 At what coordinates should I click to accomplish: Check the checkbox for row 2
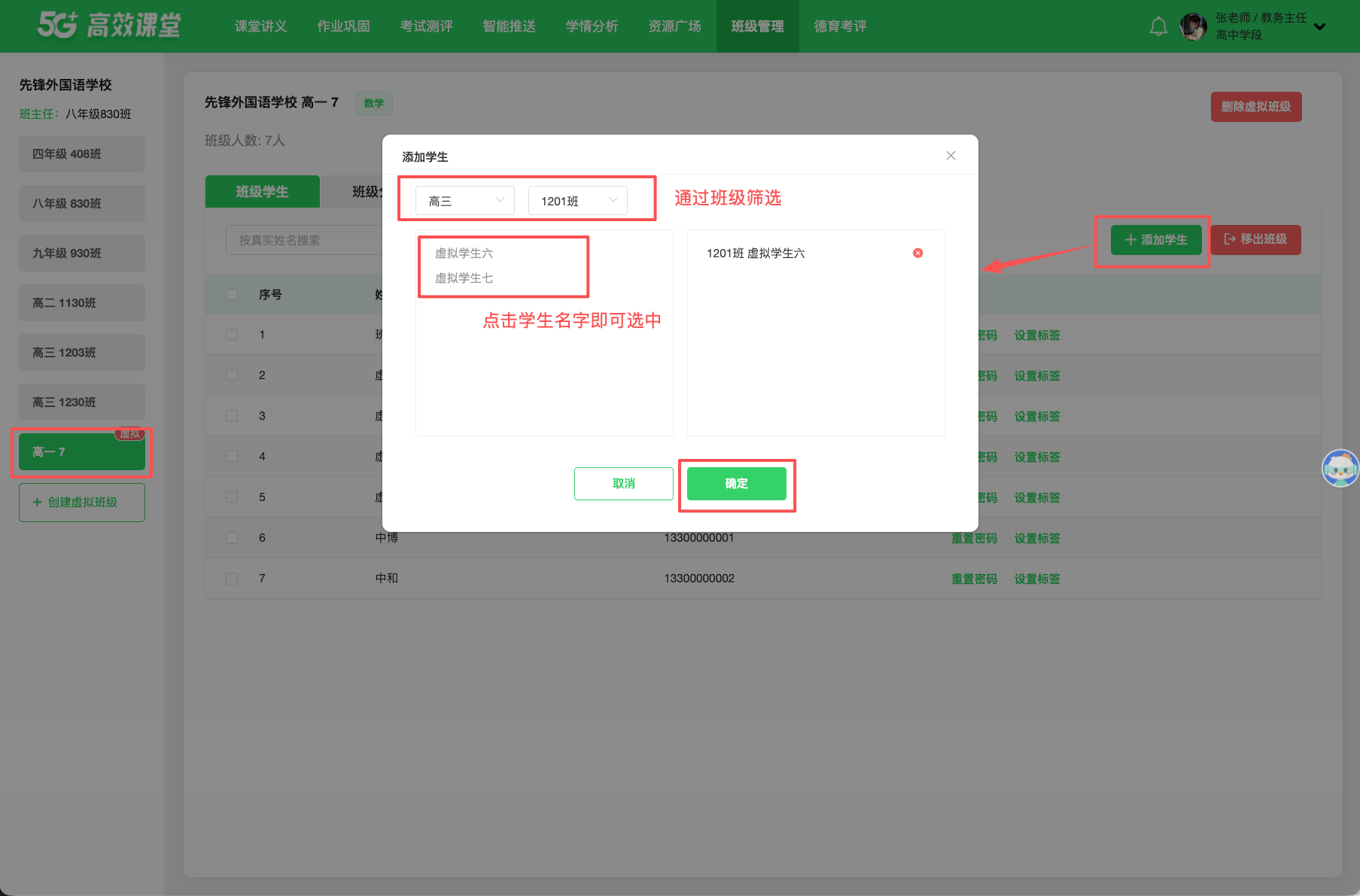(x=232, y=375)
